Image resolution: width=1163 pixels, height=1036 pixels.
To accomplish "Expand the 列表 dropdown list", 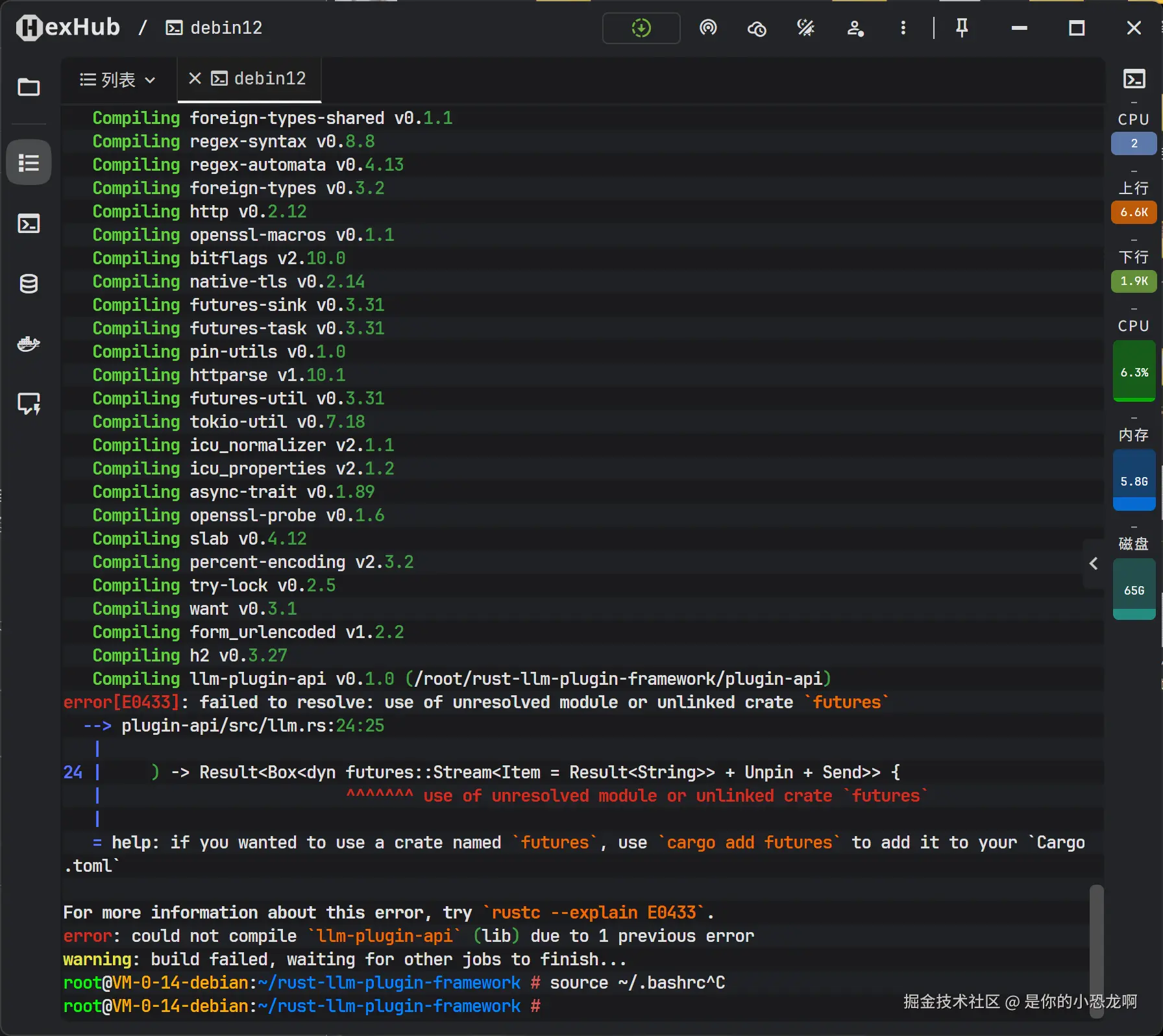I will point(118,80).
